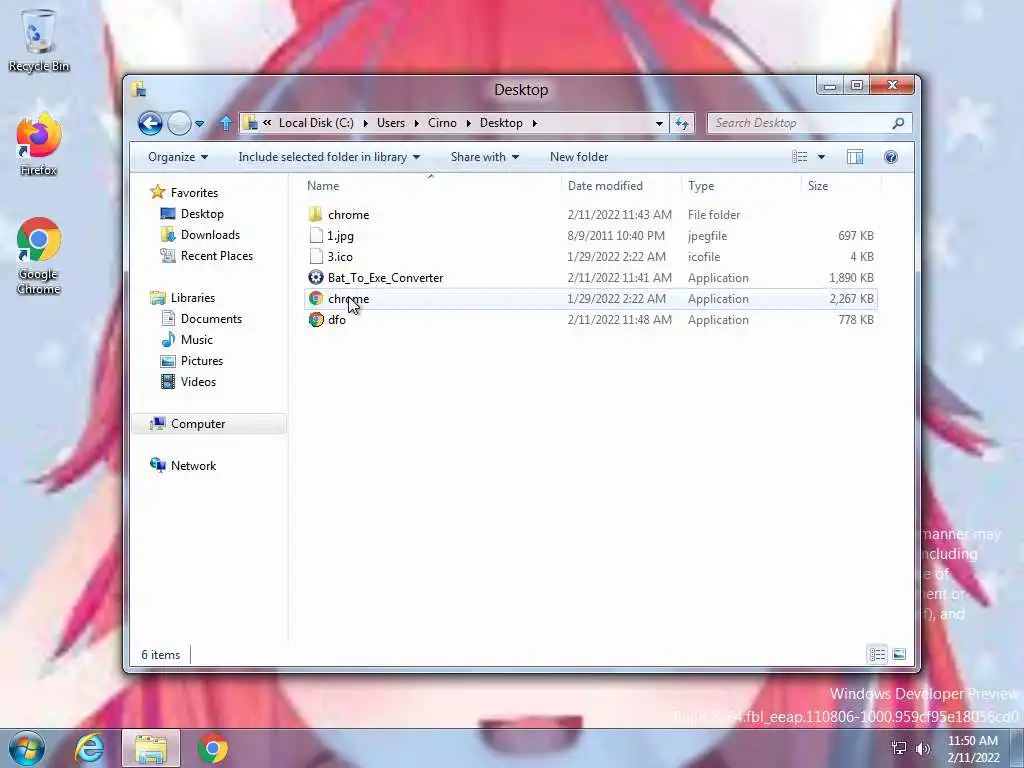Click the search magnifier icon
1024x768 pixels.
(x=899, y=123)
